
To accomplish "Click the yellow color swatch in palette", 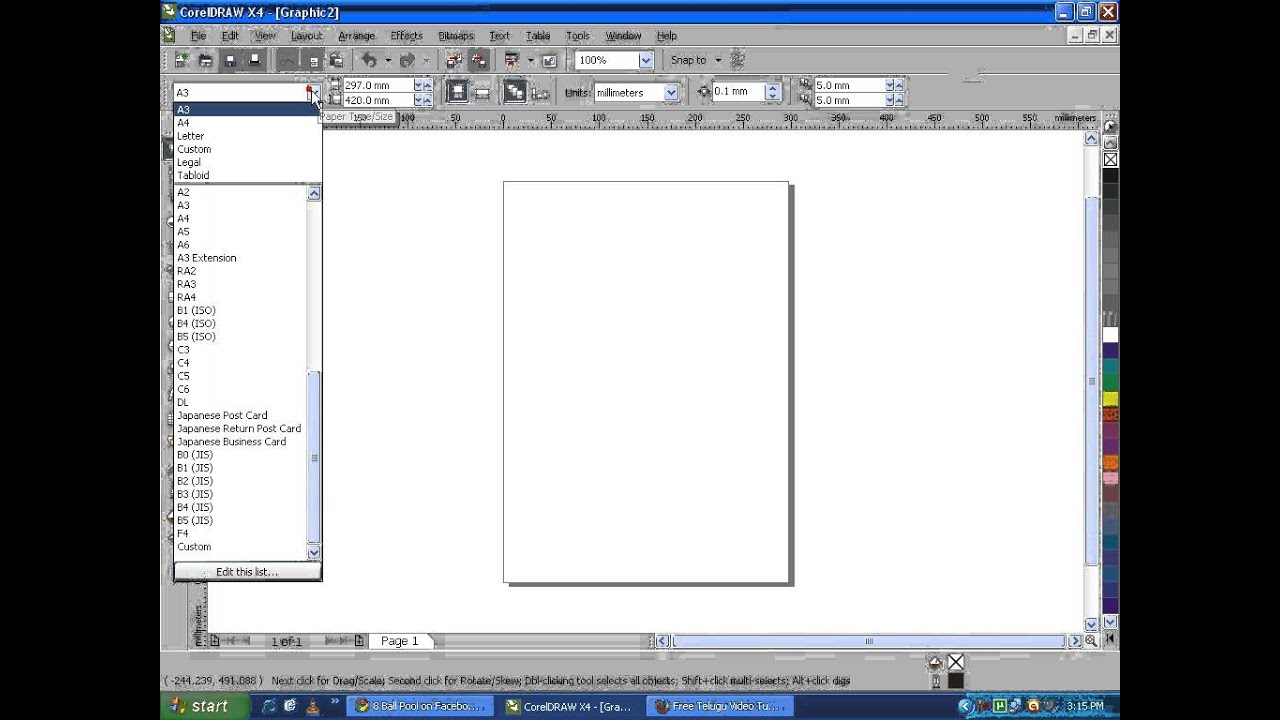I will click(1110, 399).
